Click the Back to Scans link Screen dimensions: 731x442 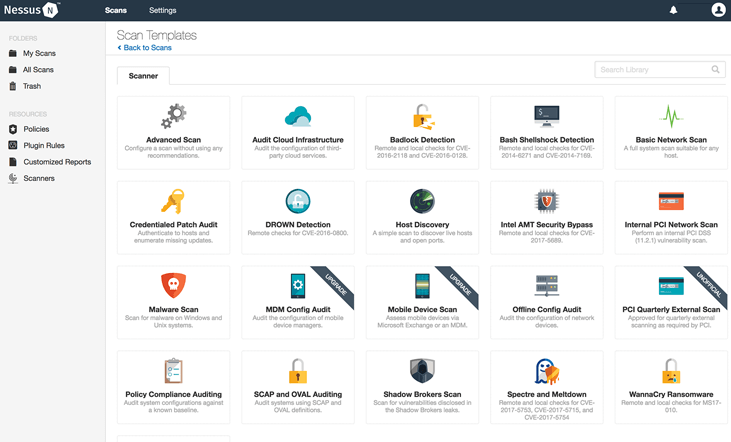[x=145, y=48]
